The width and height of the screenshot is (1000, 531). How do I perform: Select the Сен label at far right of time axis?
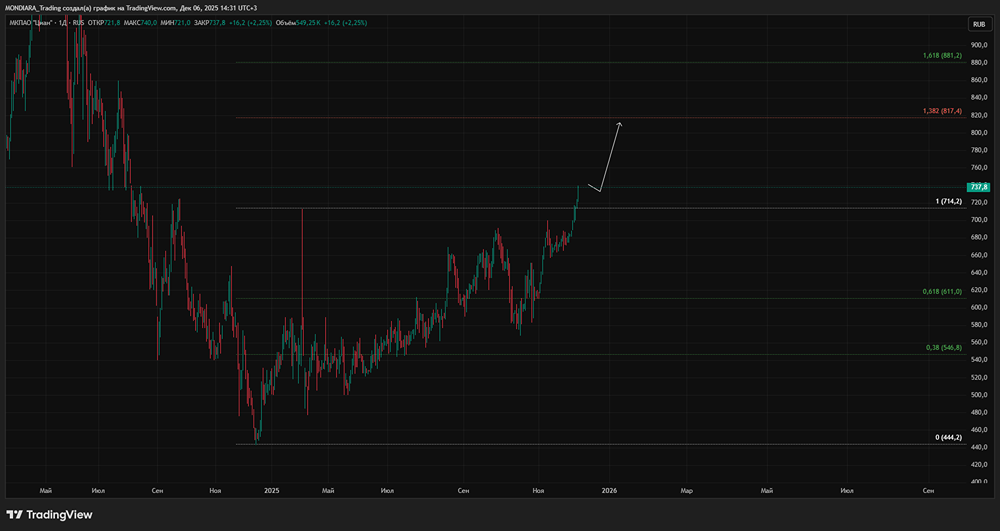pos(927,491)
